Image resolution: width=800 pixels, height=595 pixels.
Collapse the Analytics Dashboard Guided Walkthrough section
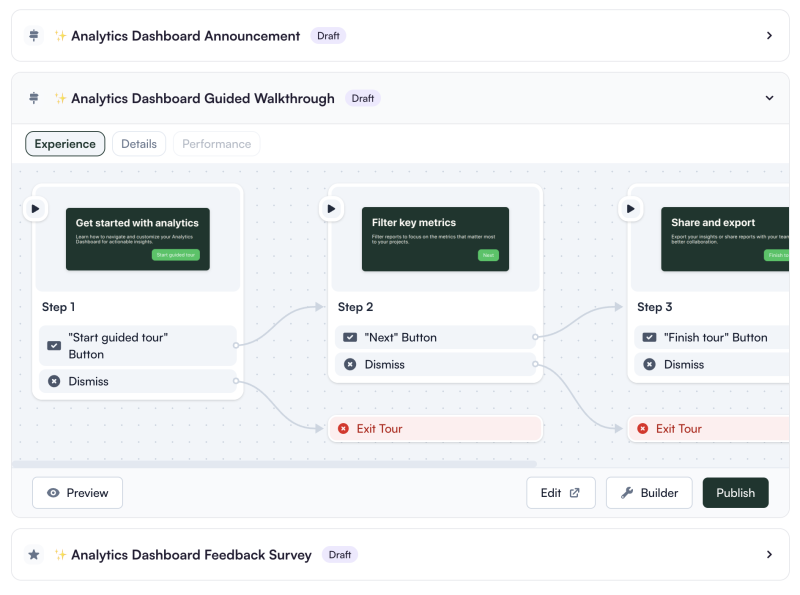point(769,98)
